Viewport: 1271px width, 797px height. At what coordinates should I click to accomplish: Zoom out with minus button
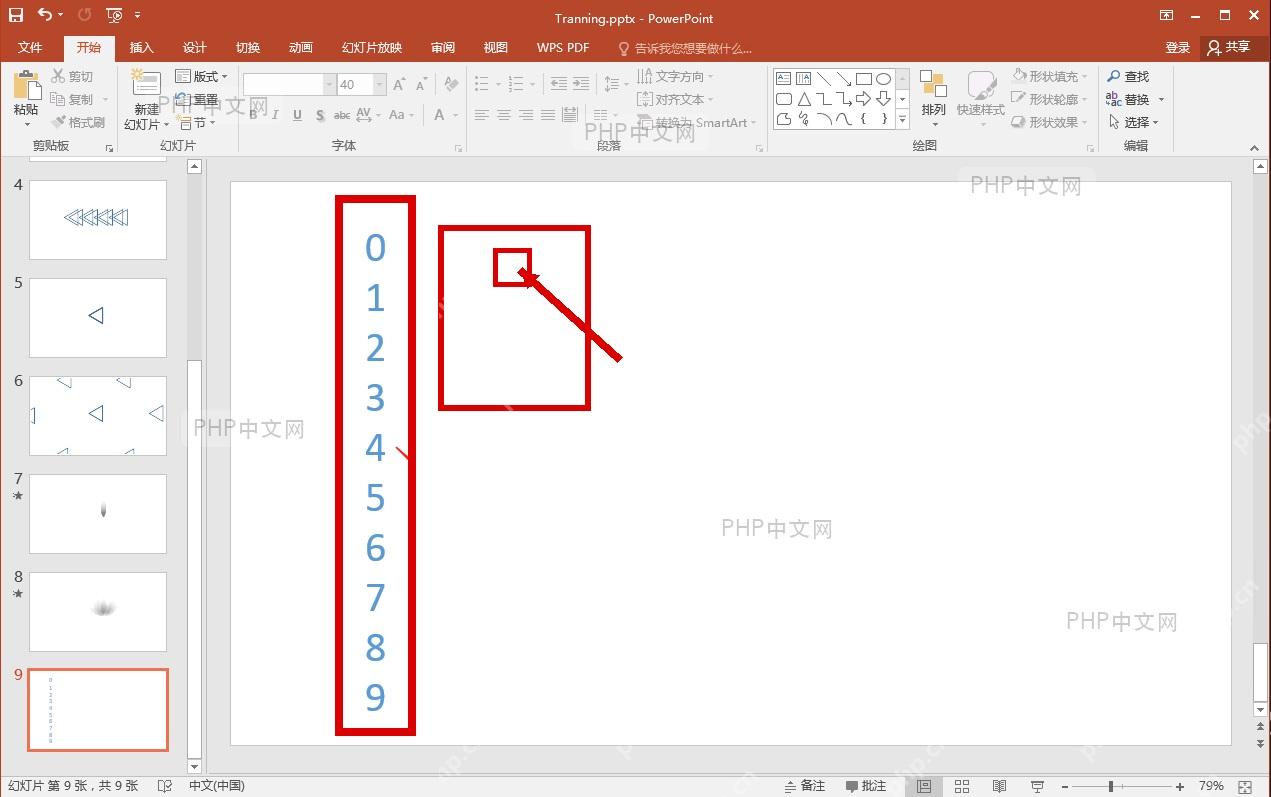click(x=1065, y=786)
